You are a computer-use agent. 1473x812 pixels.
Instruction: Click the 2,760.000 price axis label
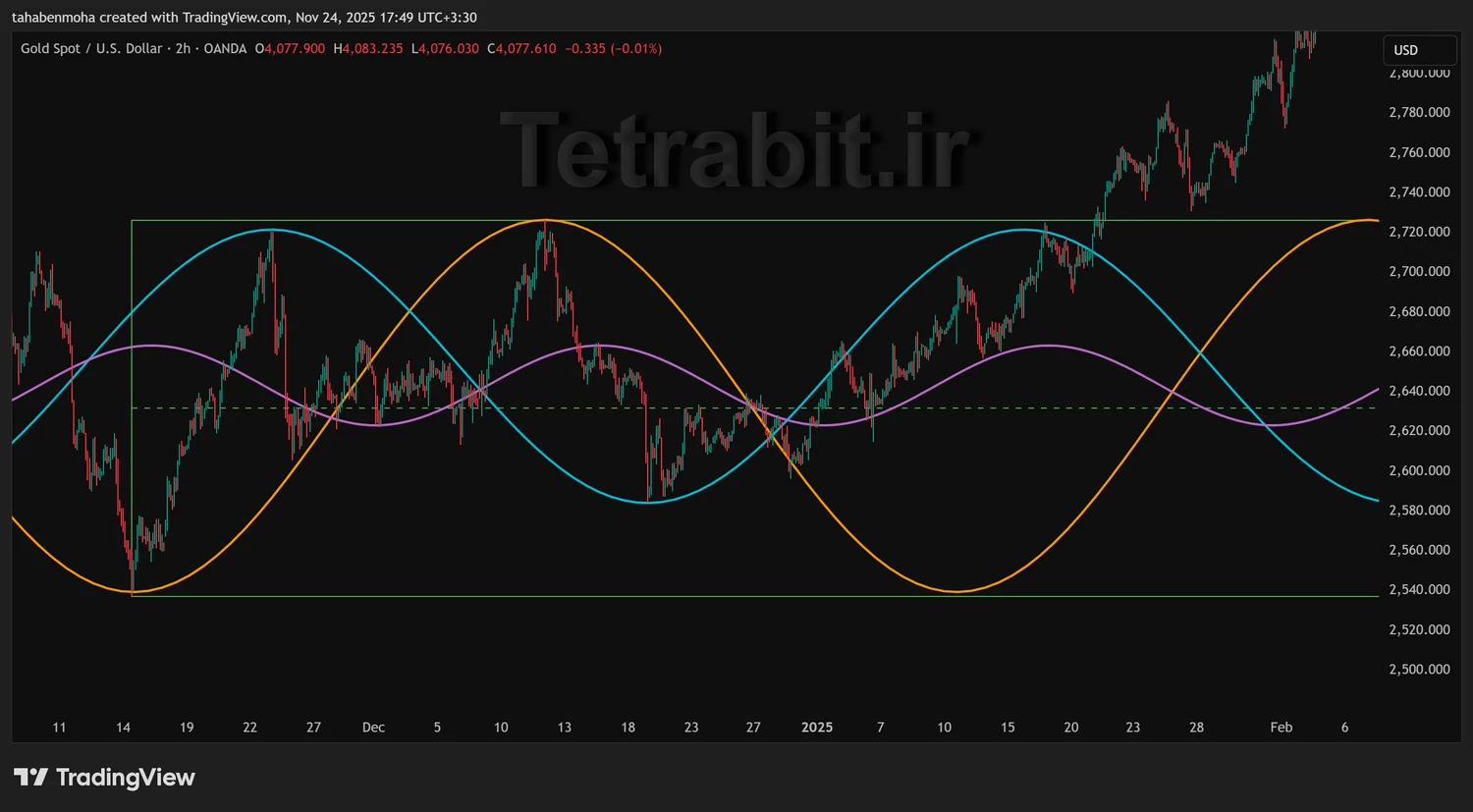pyautogui.click(x=1419, y=152)
